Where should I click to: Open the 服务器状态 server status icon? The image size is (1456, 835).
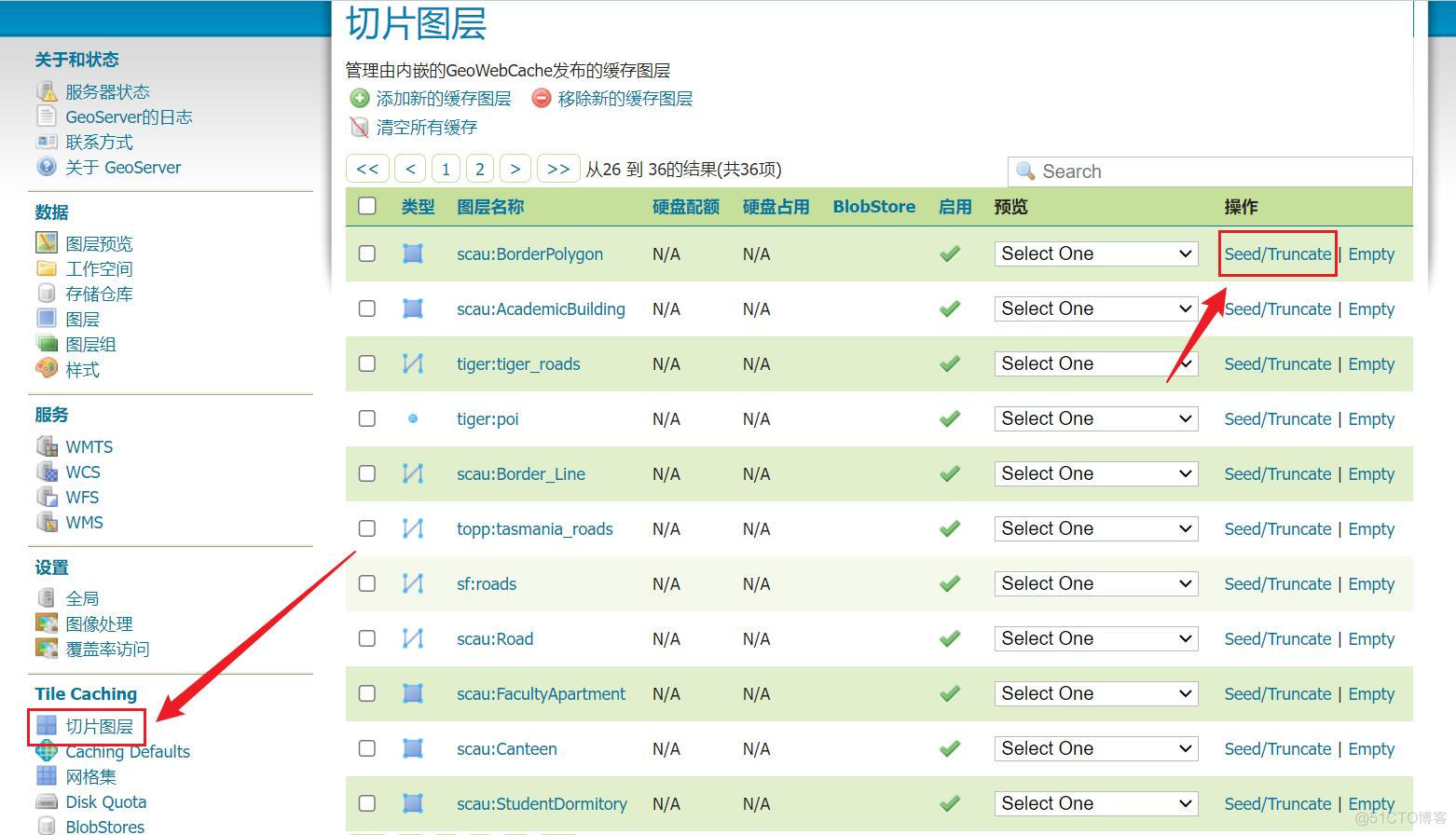tap(47, 91)
